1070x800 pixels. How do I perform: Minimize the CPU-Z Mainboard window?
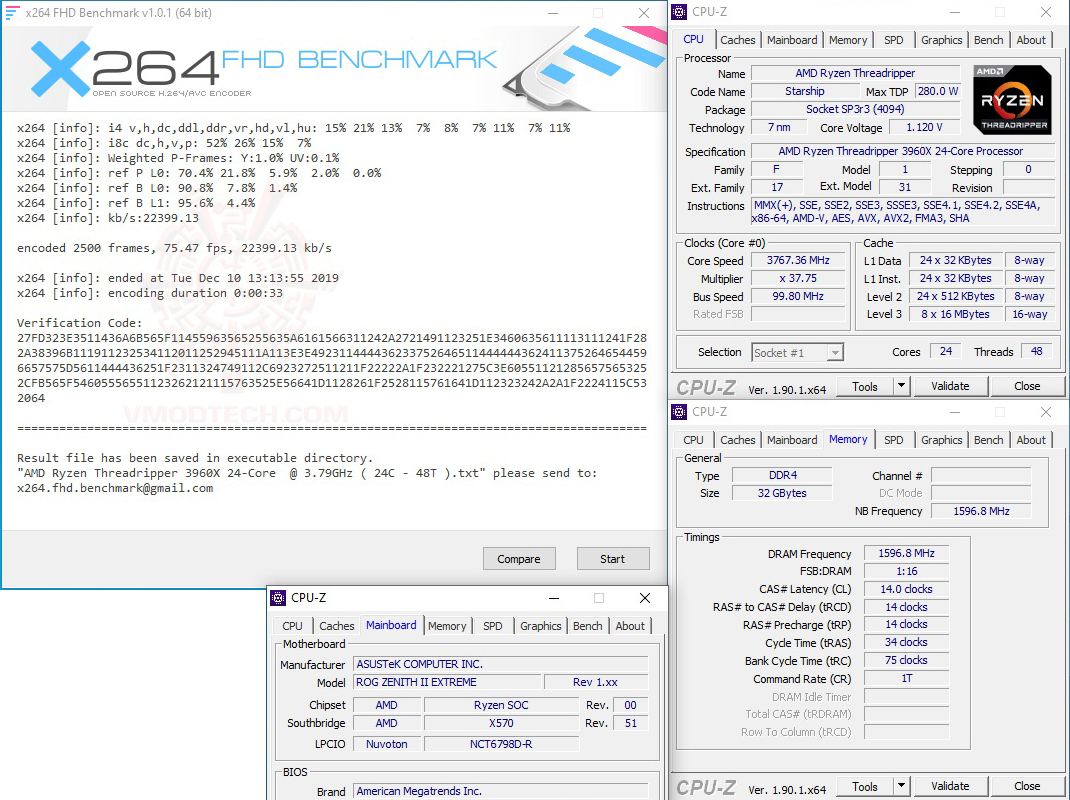click(x=554, y=598)
